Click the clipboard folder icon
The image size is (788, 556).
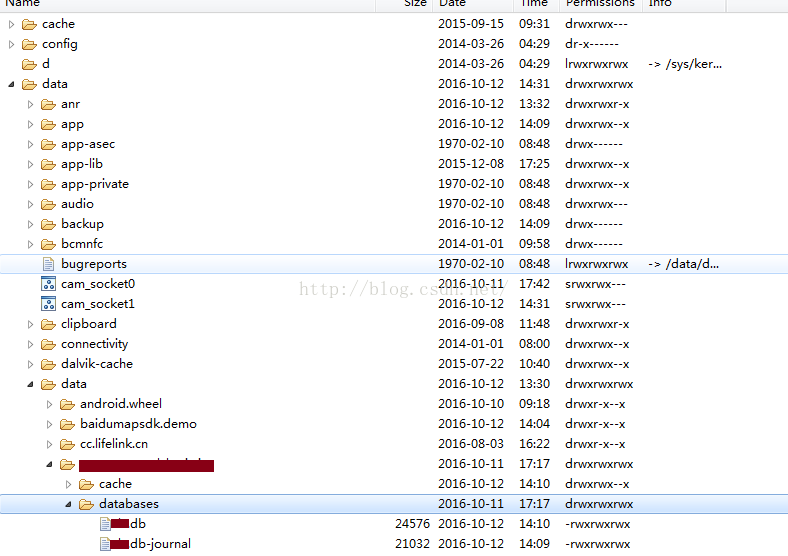tap(48, 324)
